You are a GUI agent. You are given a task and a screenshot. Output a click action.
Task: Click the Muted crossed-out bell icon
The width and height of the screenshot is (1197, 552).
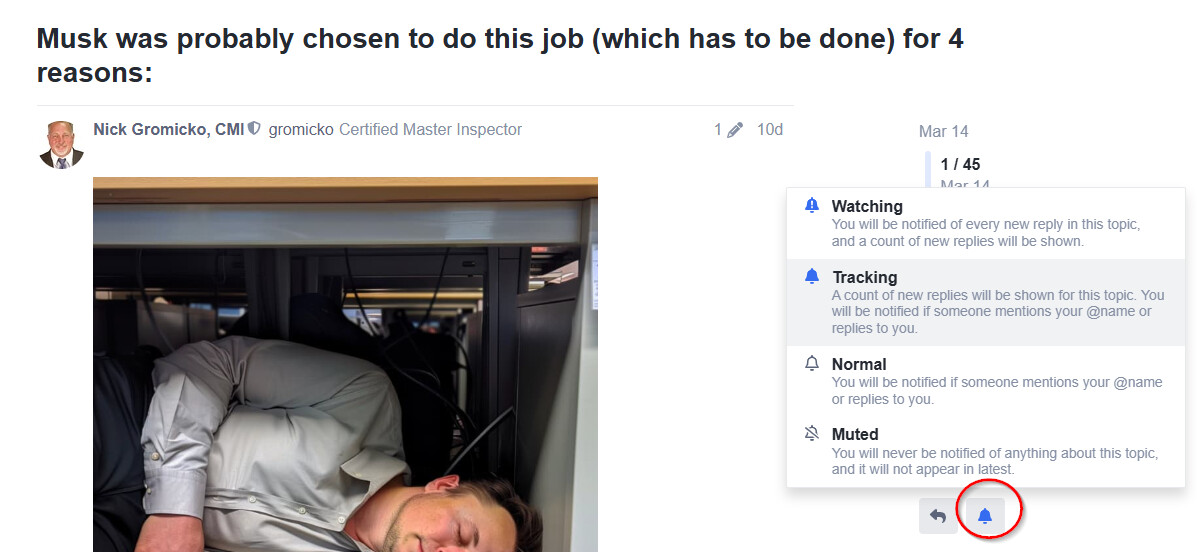pos(811,434)
